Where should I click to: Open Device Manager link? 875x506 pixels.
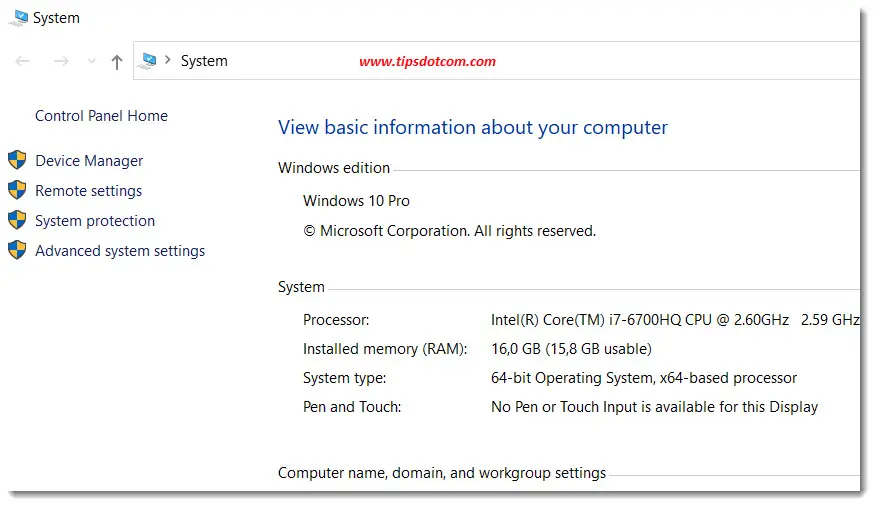pos(89,161)
